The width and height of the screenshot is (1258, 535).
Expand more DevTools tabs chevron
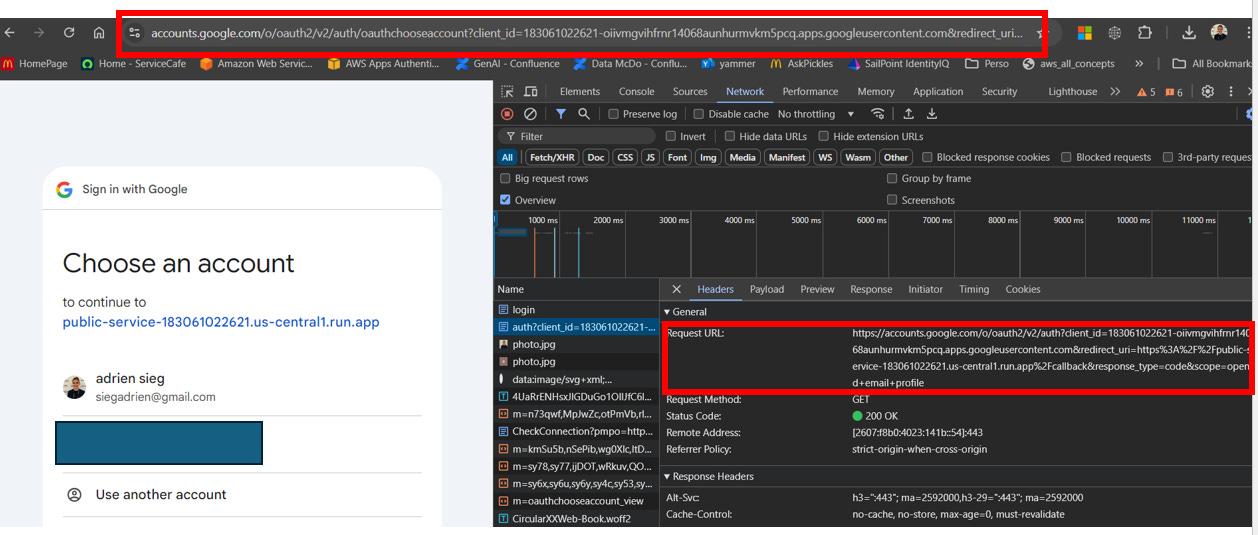click(x=1115, y=92)
